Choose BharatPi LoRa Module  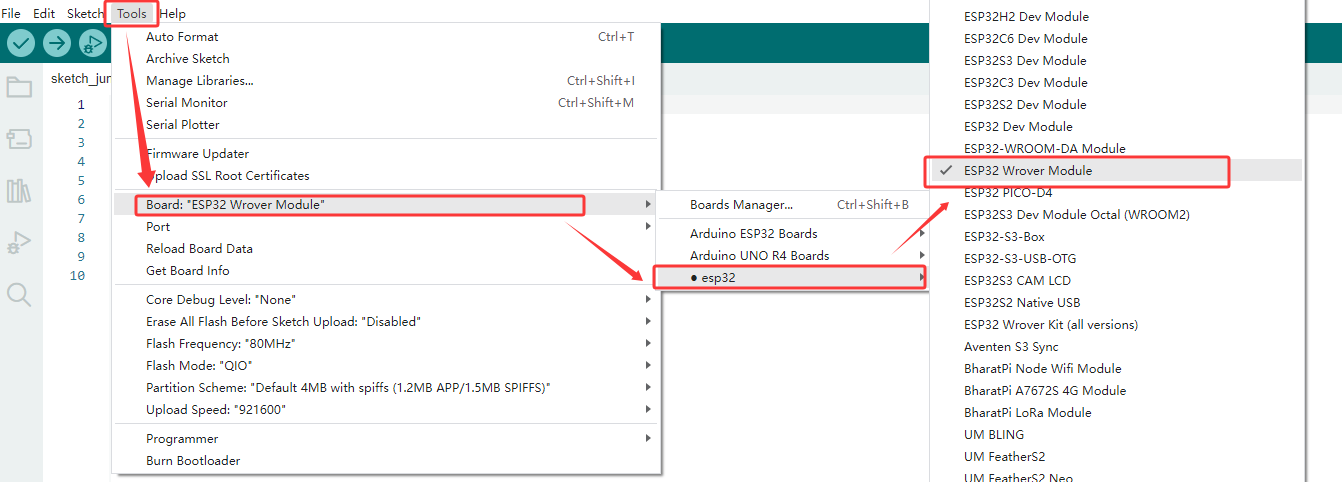(1117, 413)
